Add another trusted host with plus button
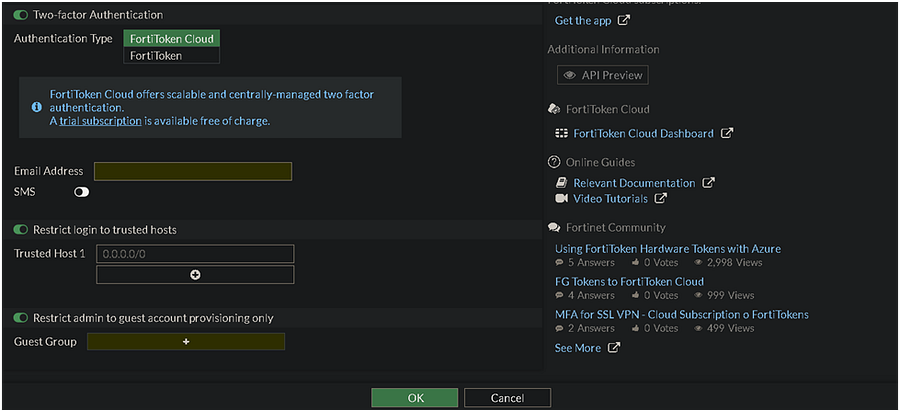 tap(195, 275)
